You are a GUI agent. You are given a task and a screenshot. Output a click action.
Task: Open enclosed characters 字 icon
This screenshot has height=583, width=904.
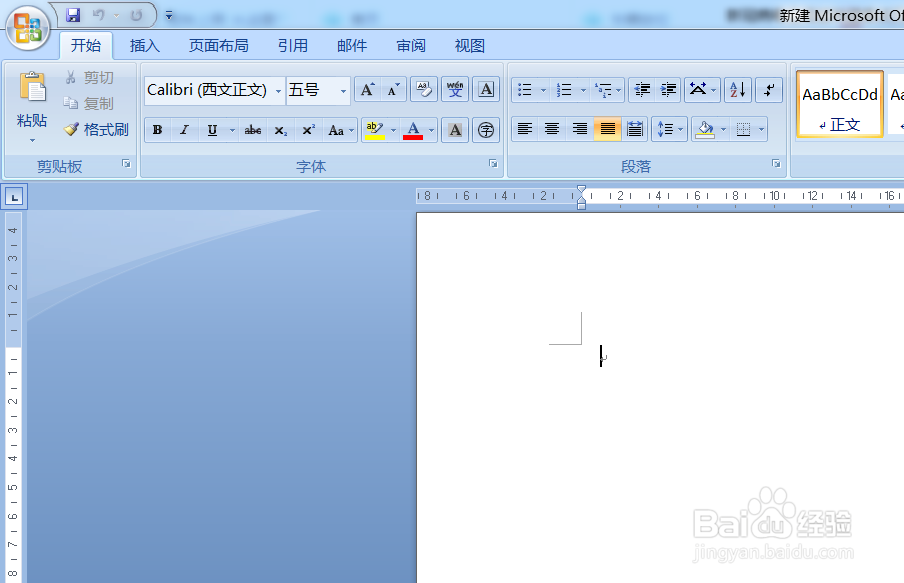tap(486, 130)
